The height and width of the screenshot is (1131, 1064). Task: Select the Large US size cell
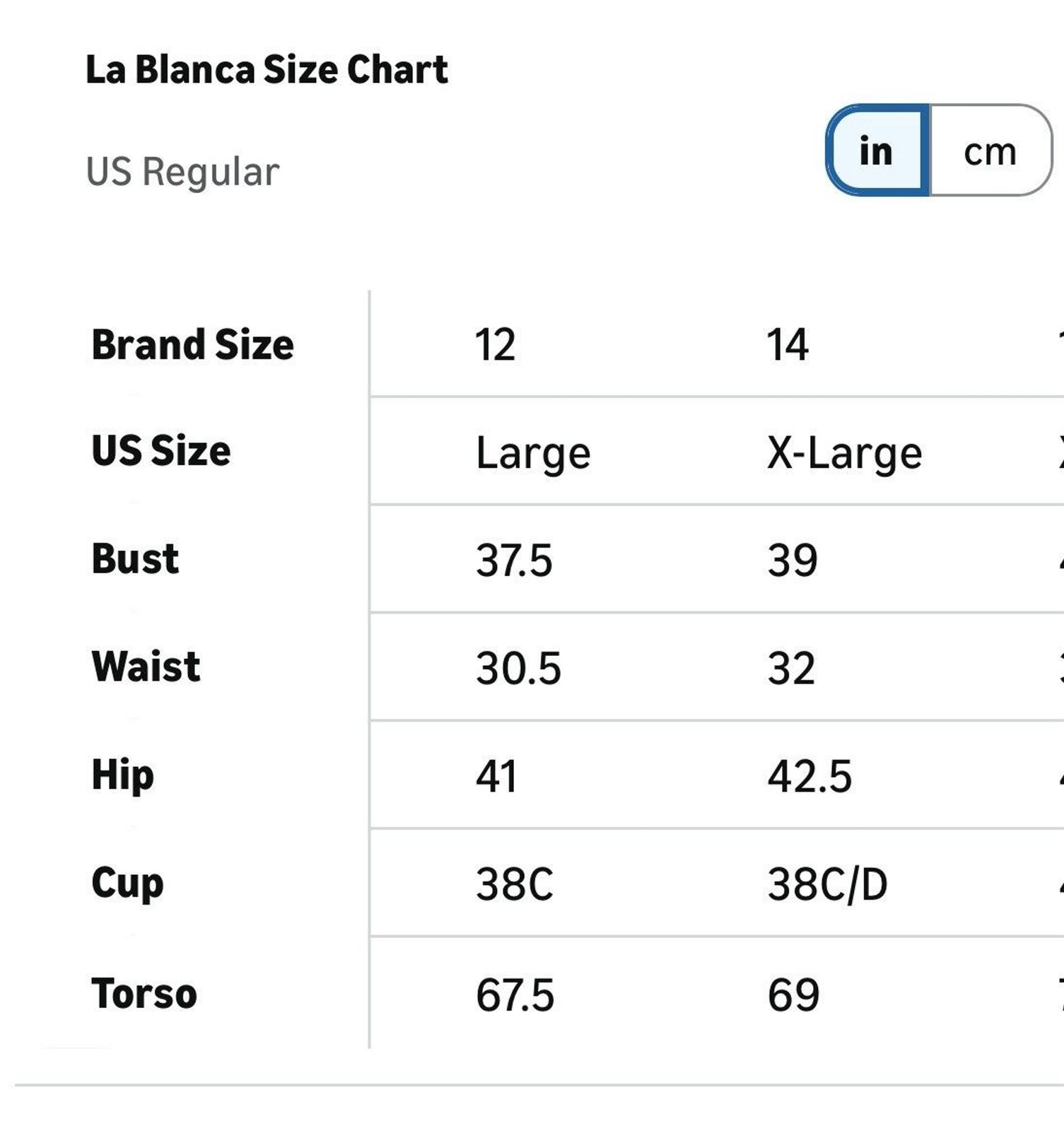click(x=533, y=453)
